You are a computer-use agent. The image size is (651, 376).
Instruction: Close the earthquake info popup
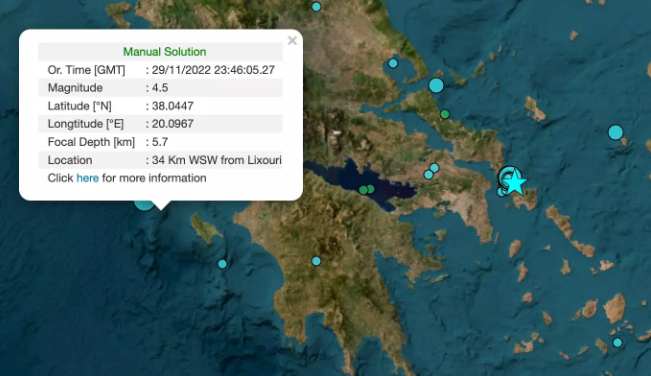click(292, 40)
